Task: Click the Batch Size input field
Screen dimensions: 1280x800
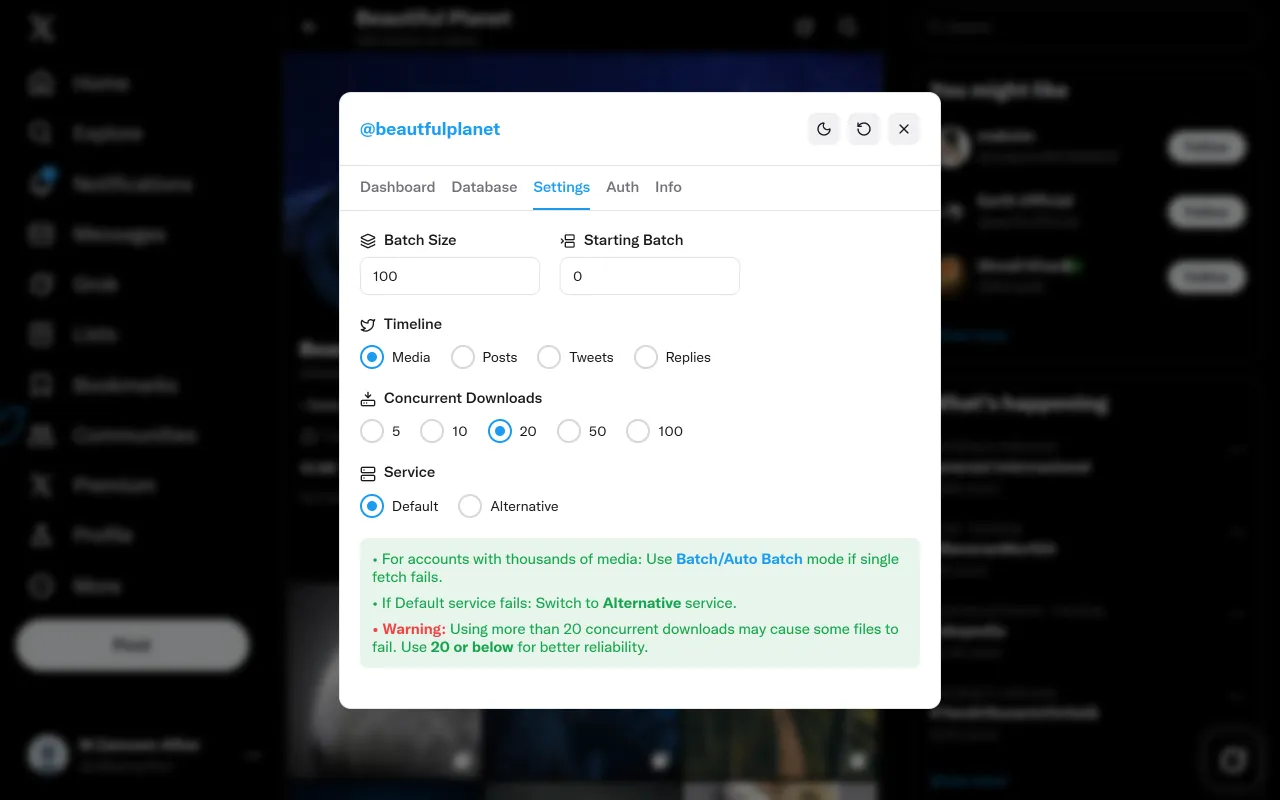Action: [x=450, y=276]
